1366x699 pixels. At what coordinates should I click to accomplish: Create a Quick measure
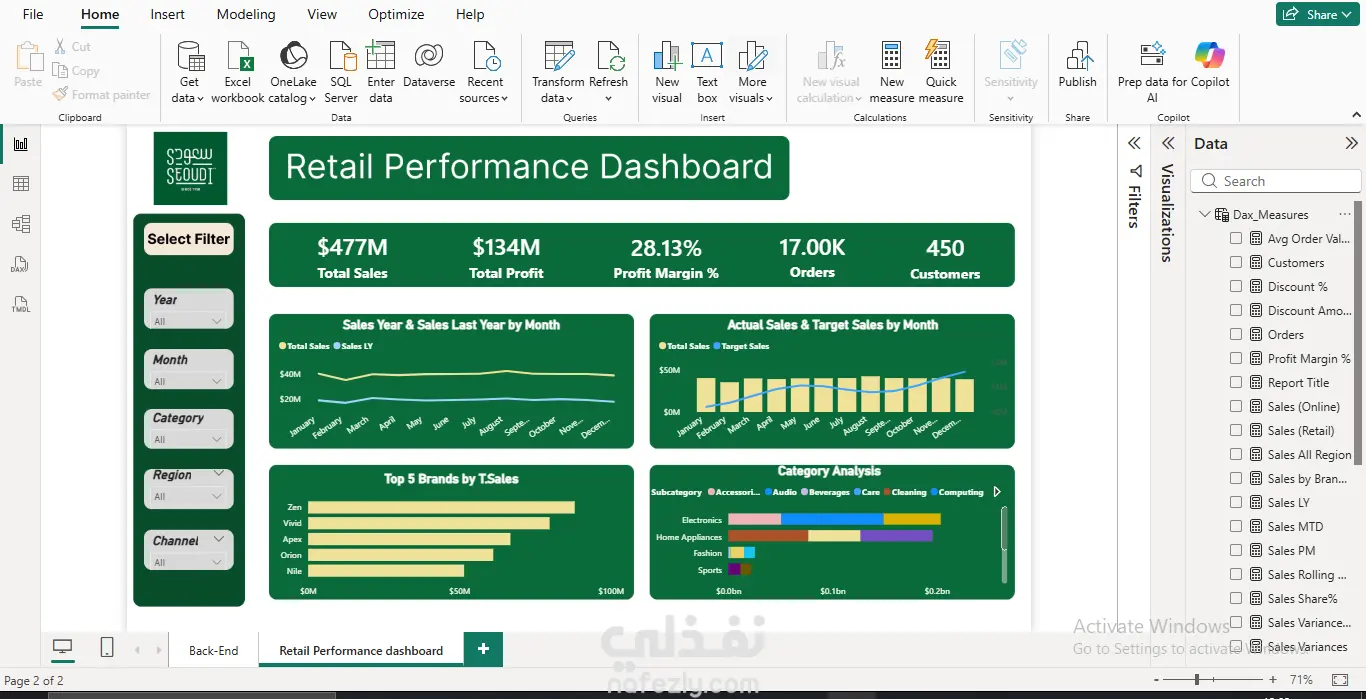[941, 72]
